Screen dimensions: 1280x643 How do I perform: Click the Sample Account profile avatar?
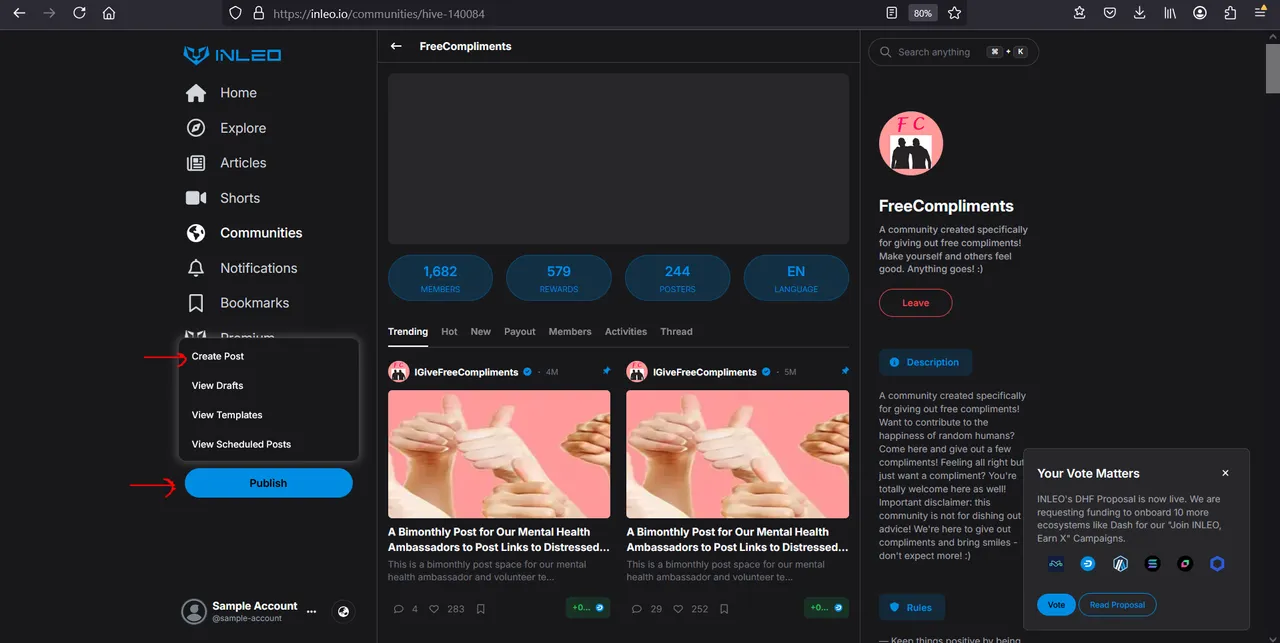[x=194, y=612]
